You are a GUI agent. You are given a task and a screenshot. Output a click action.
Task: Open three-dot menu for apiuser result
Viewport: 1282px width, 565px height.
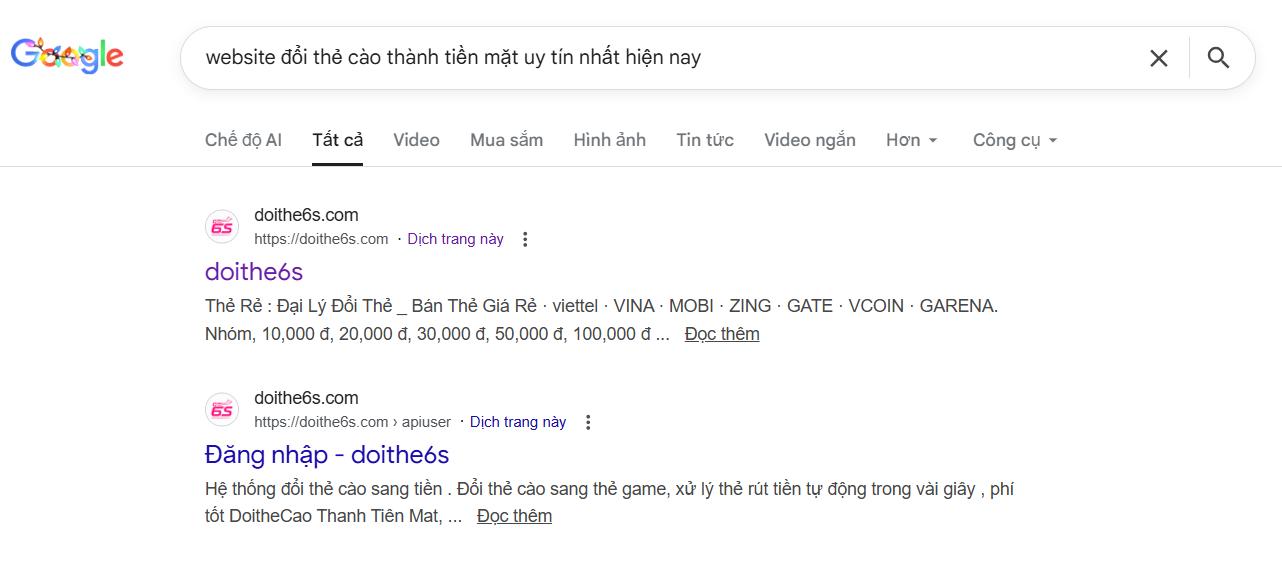pyautogui.click(x=588, y=422)
